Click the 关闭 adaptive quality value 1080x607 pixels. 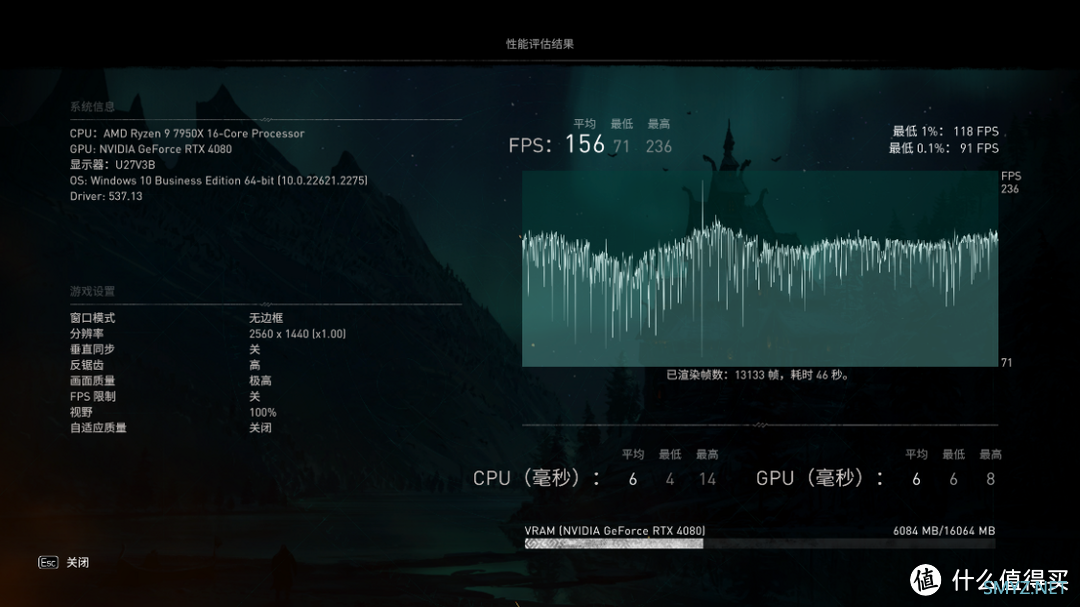tap(260, 428)
